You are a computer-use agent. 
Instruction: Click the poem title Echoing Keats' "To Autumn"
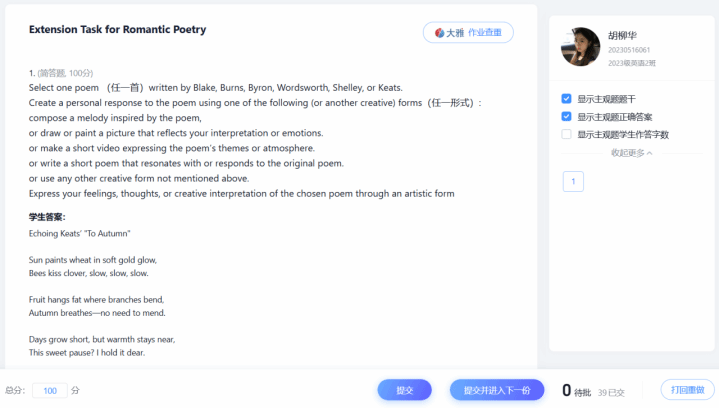pyautogui.click(x=79, y=233)
